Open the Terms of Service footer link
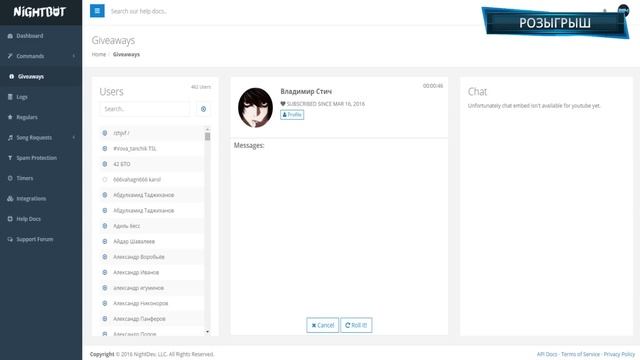The image size is (640, 360). tap(580, 354)
